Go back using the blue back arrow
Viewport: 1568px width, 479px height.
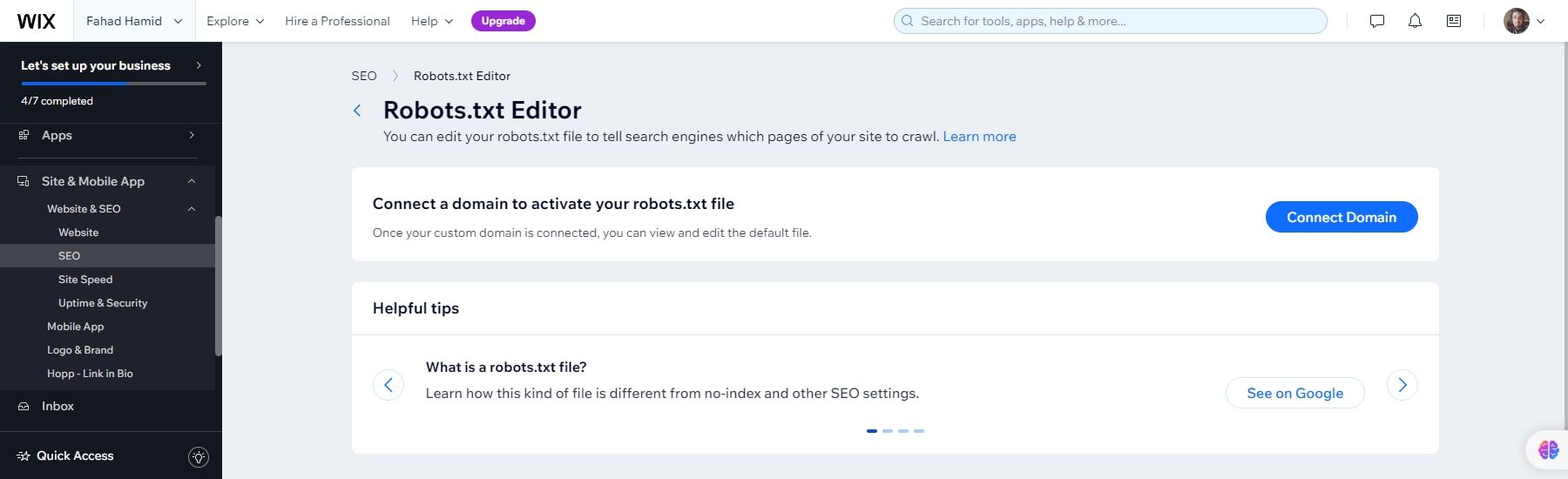point(357,111)
